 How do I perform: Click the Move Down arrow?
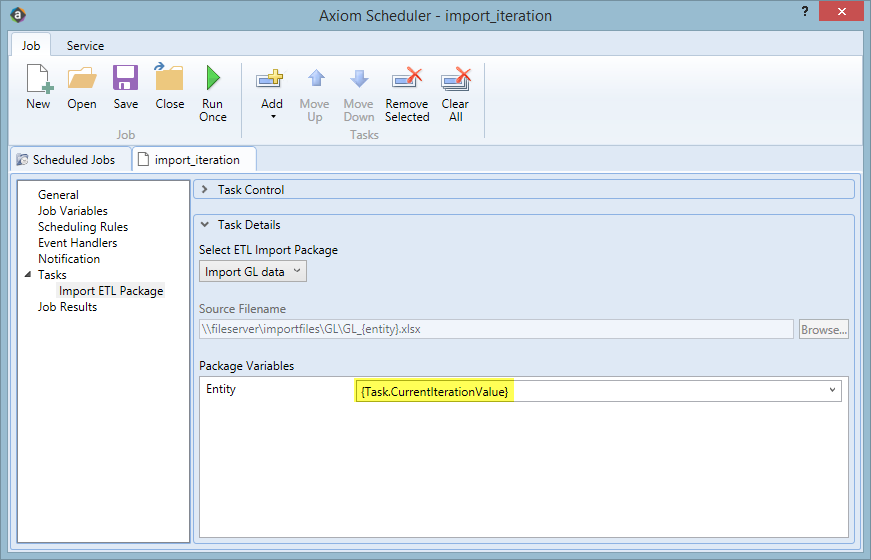click(x=359, y=78)
